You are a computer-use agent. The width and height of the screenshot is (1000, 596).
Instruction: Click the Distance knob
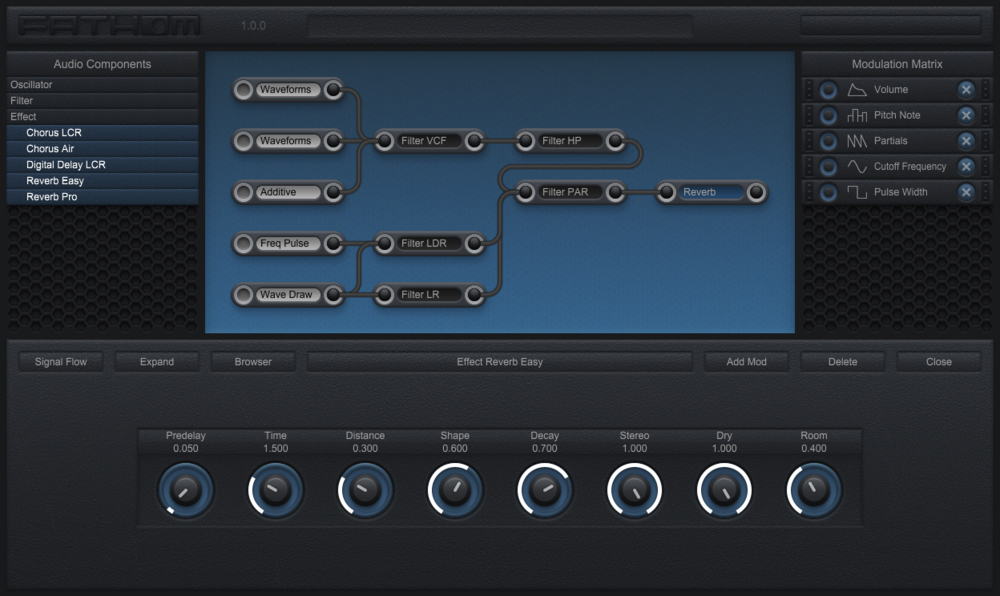(365, 490)
